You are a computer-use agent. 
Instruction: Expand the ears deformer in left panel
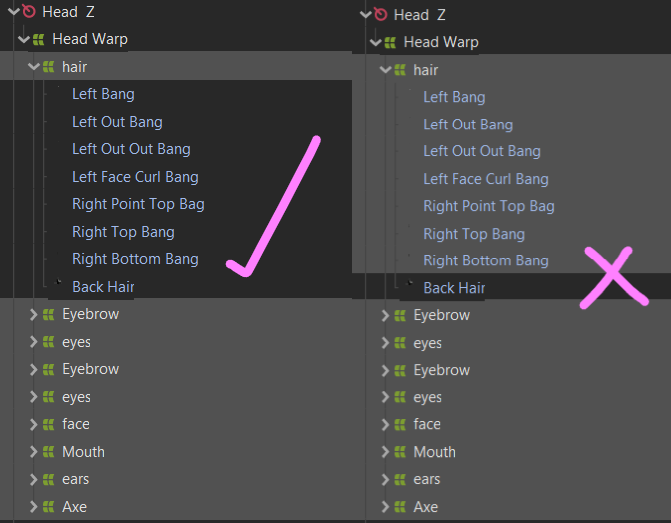[x=33, y=479]
